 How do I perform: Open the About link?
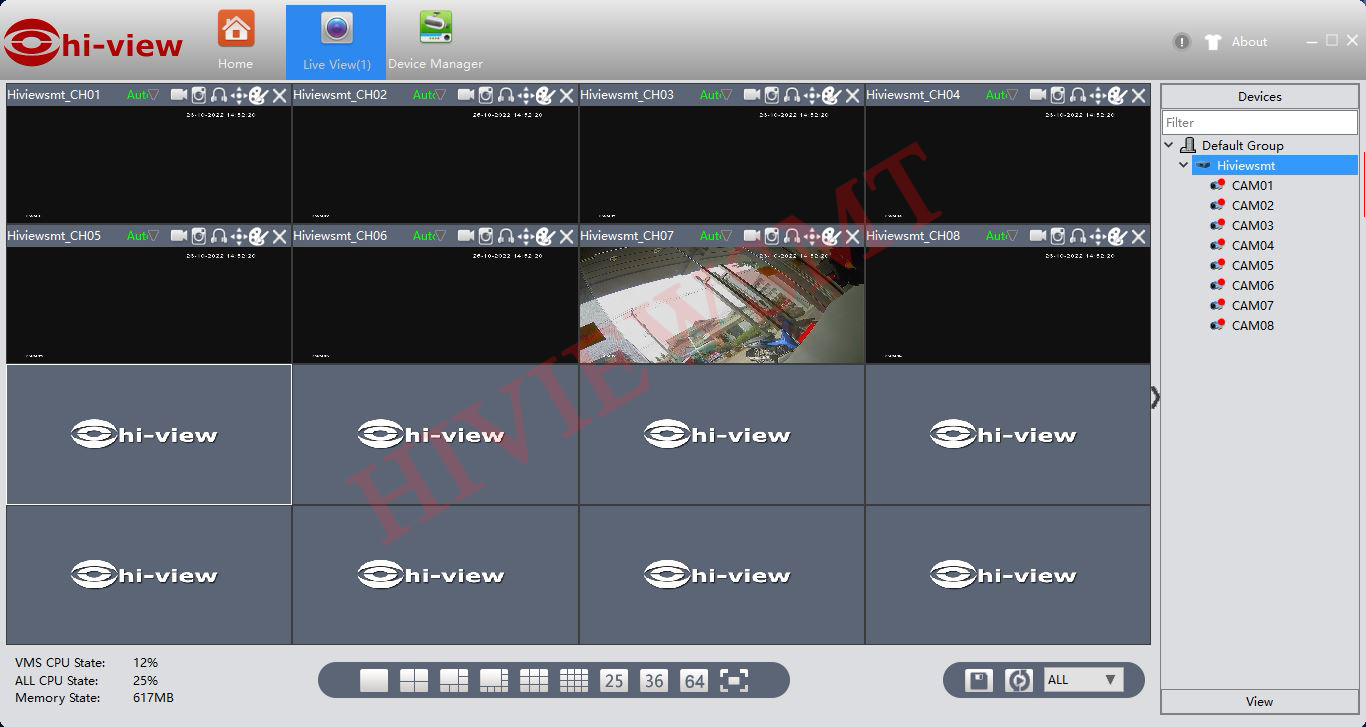[x=1249, y=42]
